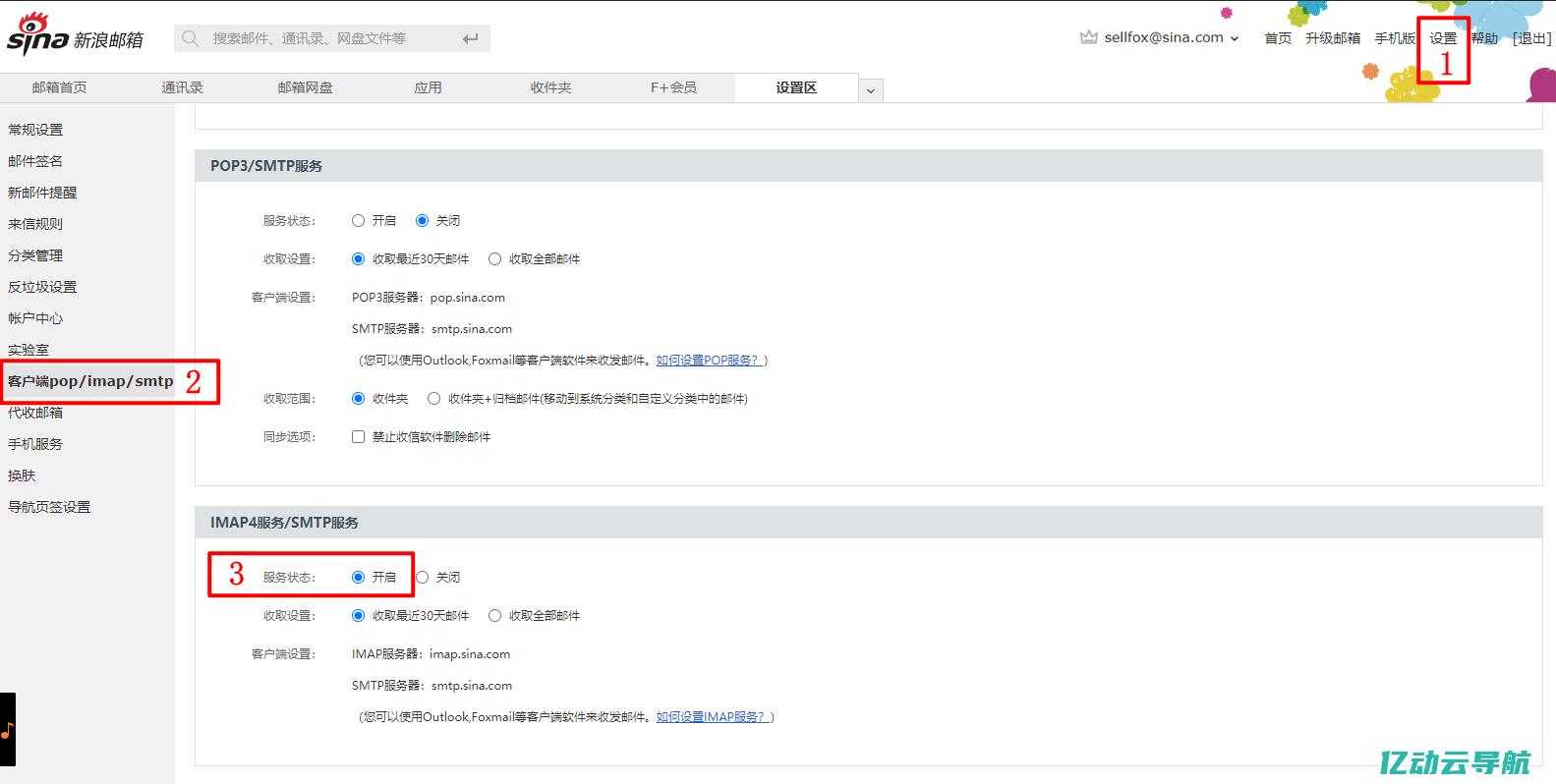Viewport: 1556px width, 784px height.
Task: Select 关闭 for POP3 service status
Action: [423, 221]
